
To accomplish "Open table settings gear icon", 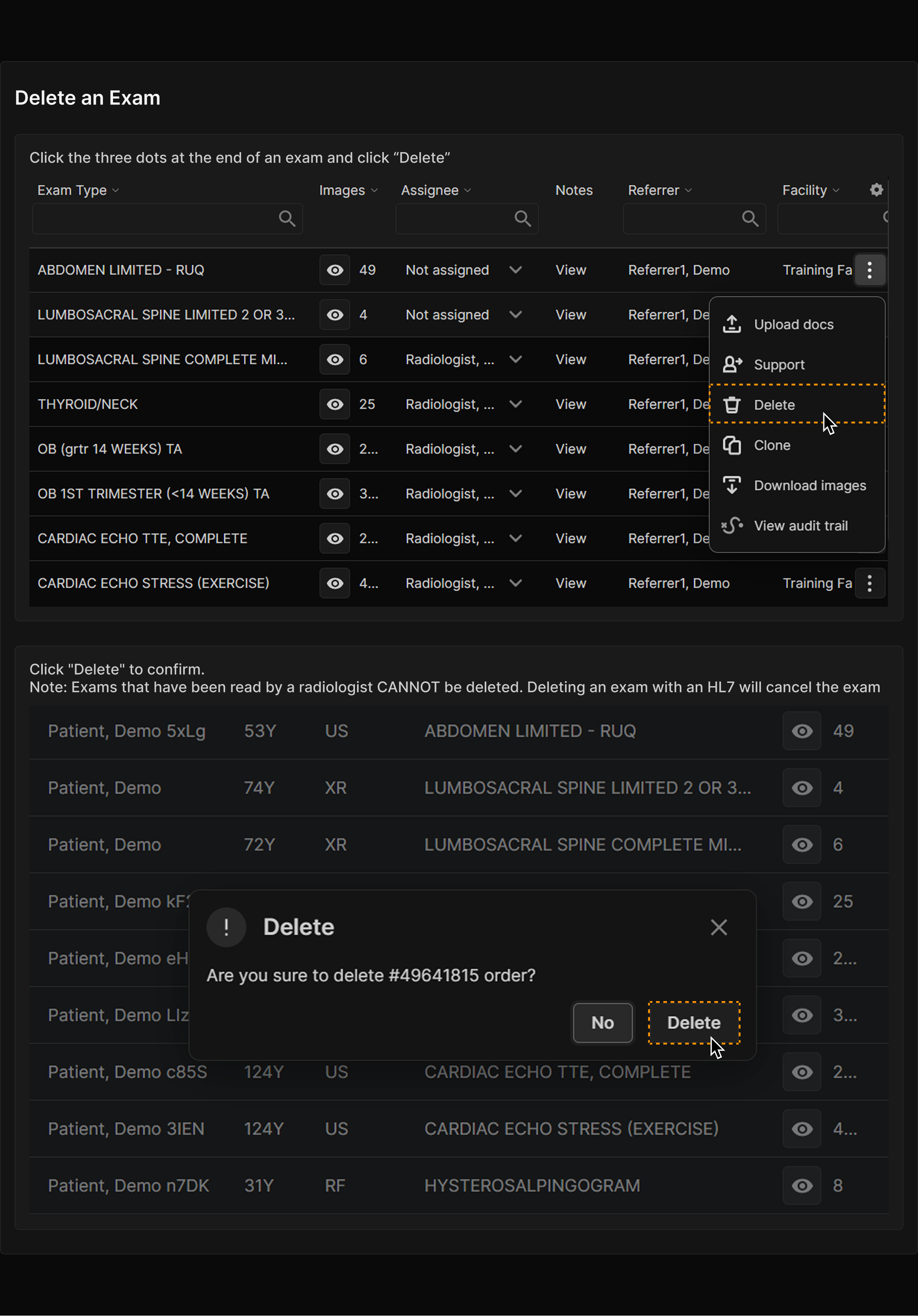I will coord(876,190).
